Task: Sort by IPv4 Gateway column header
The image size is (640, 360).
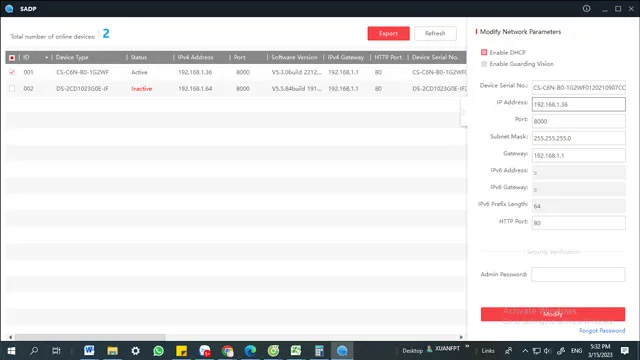Action: coord(346,58)
